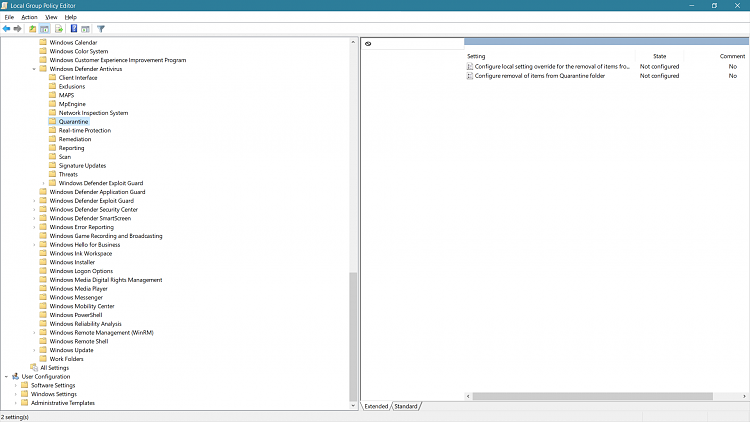Click the All Settings icon in tree
This screenshot has width=750, height=422.
(34, 367)
